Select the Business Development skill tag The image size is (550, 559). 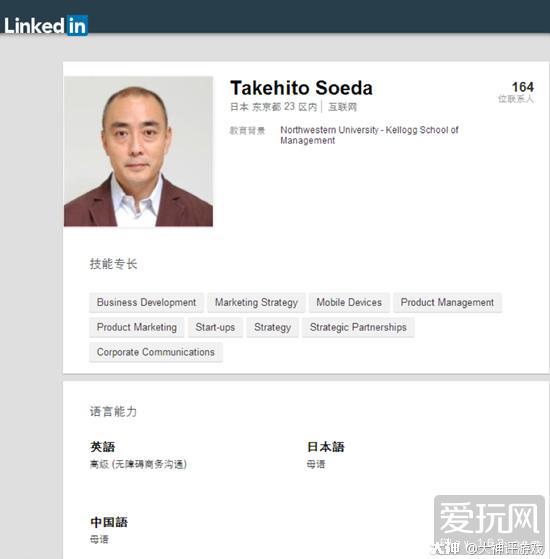147,302
